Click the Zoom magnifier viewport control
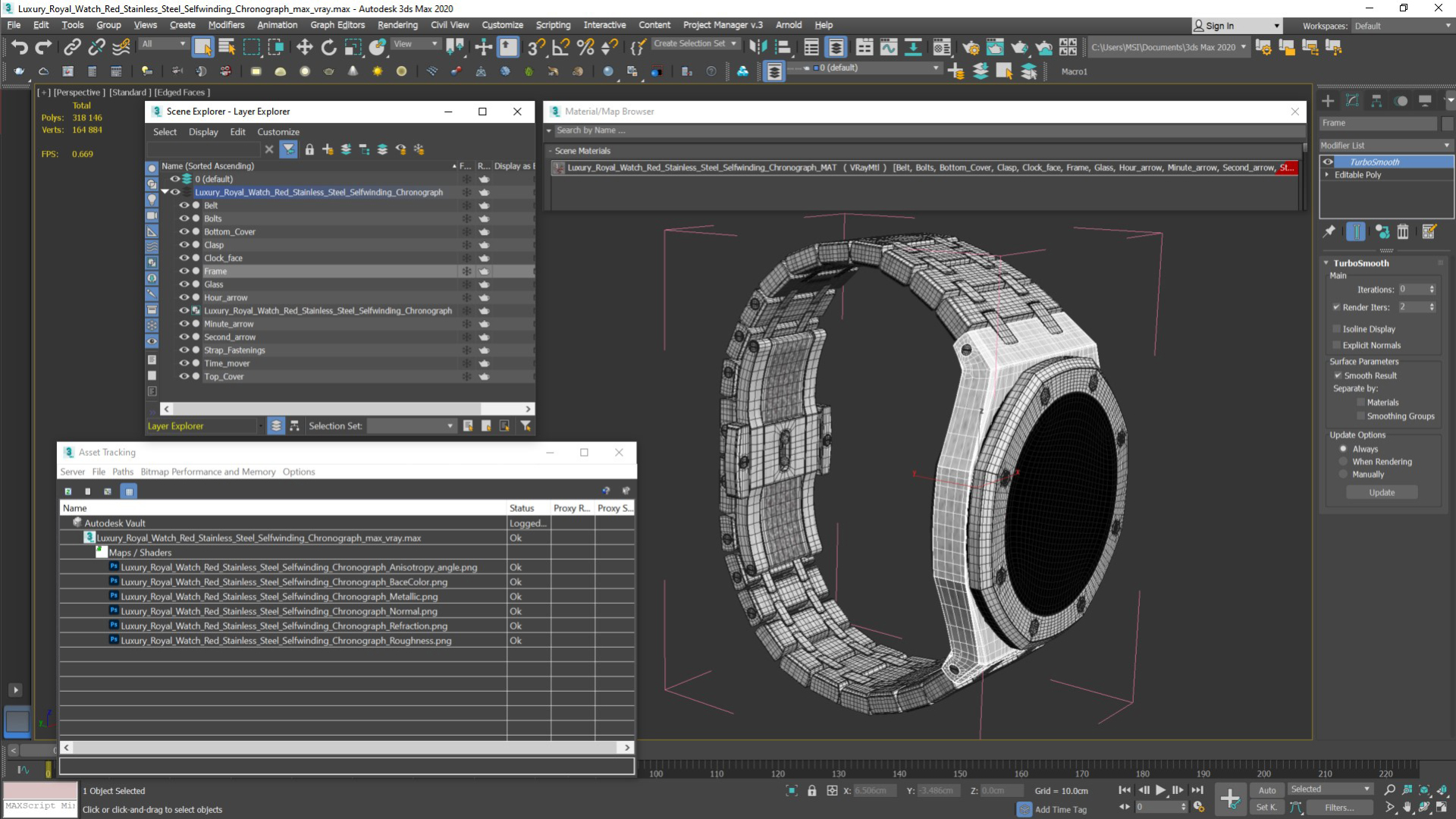 (x=1389, y=790)
